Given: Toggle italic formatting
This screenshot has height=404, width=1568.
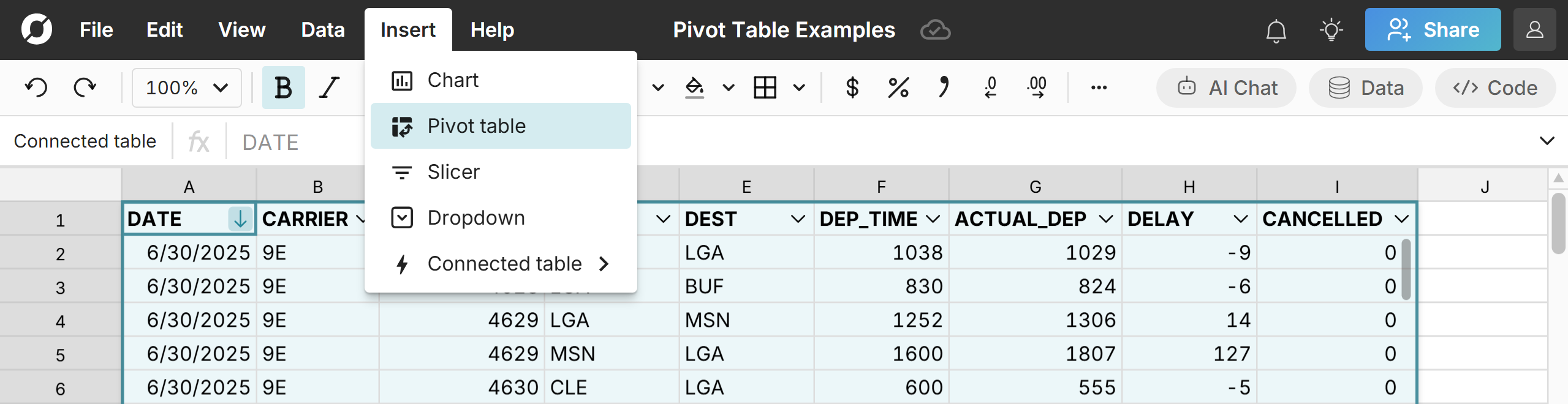Looking at the screenshot, I should click(329, 88).
